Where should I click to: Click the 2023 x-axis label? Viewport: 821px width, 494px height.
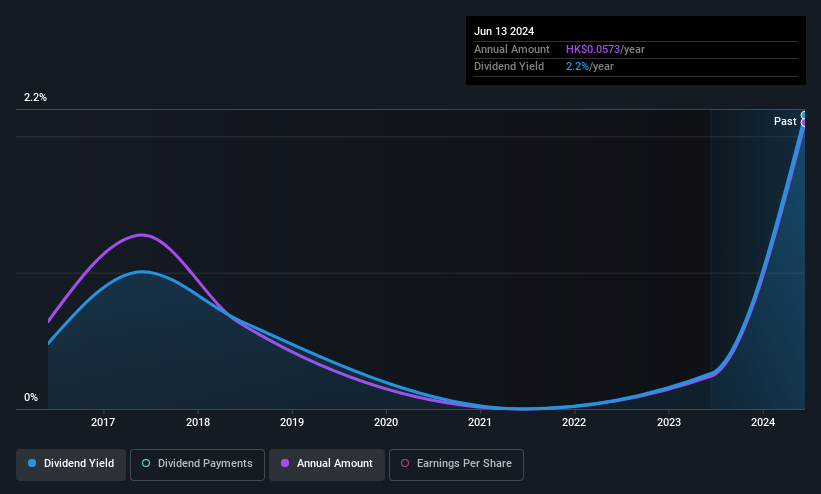tap(669, 422)
